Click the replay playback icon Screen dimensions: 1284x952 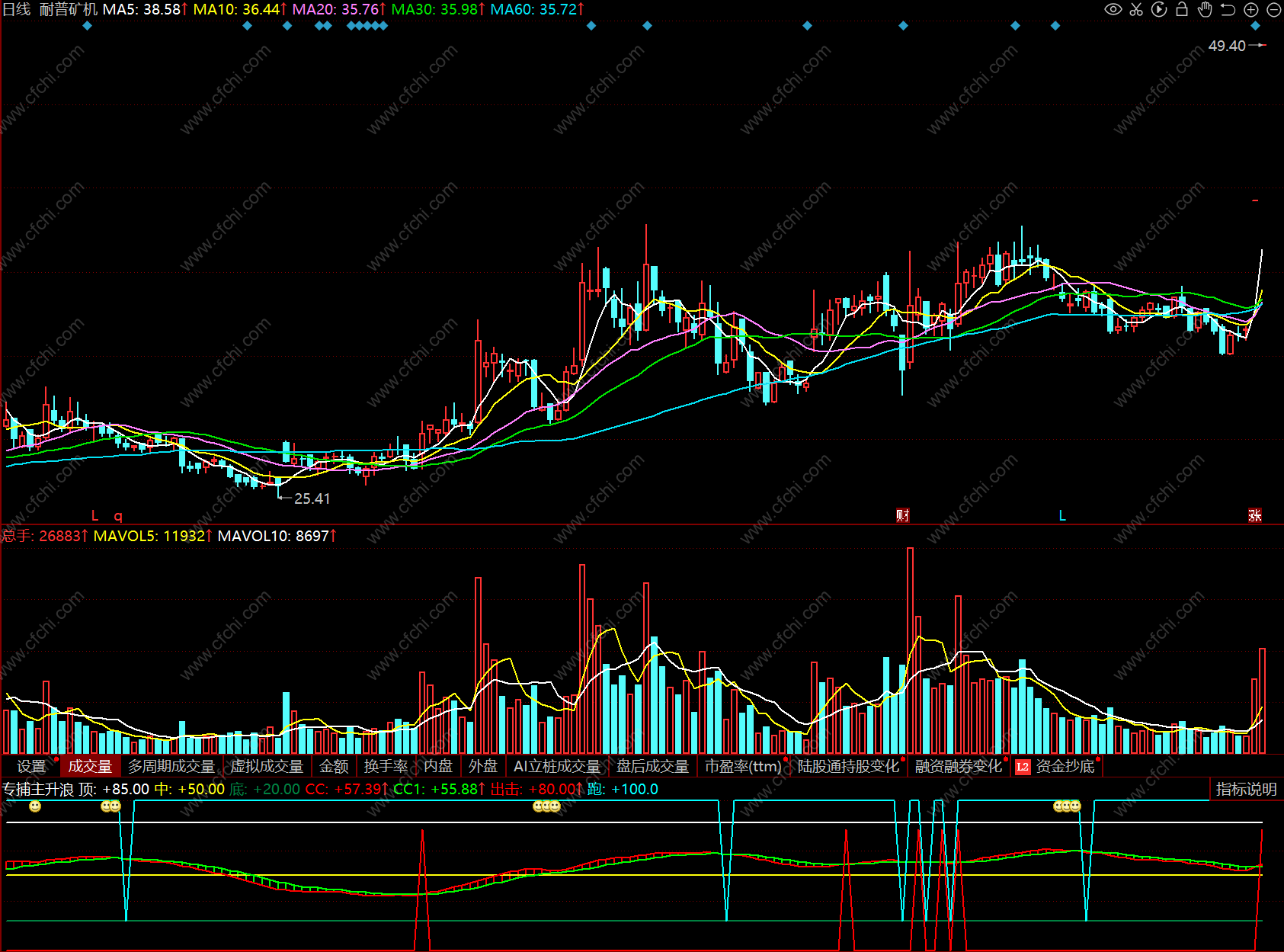tap(1159, 10)
